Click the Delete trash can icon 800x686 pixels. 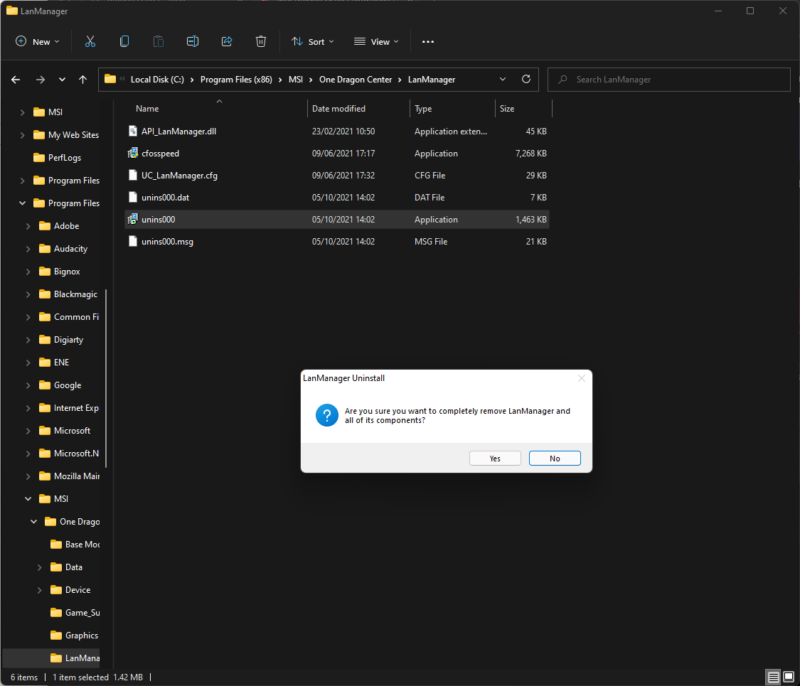[x=261, y=41]
